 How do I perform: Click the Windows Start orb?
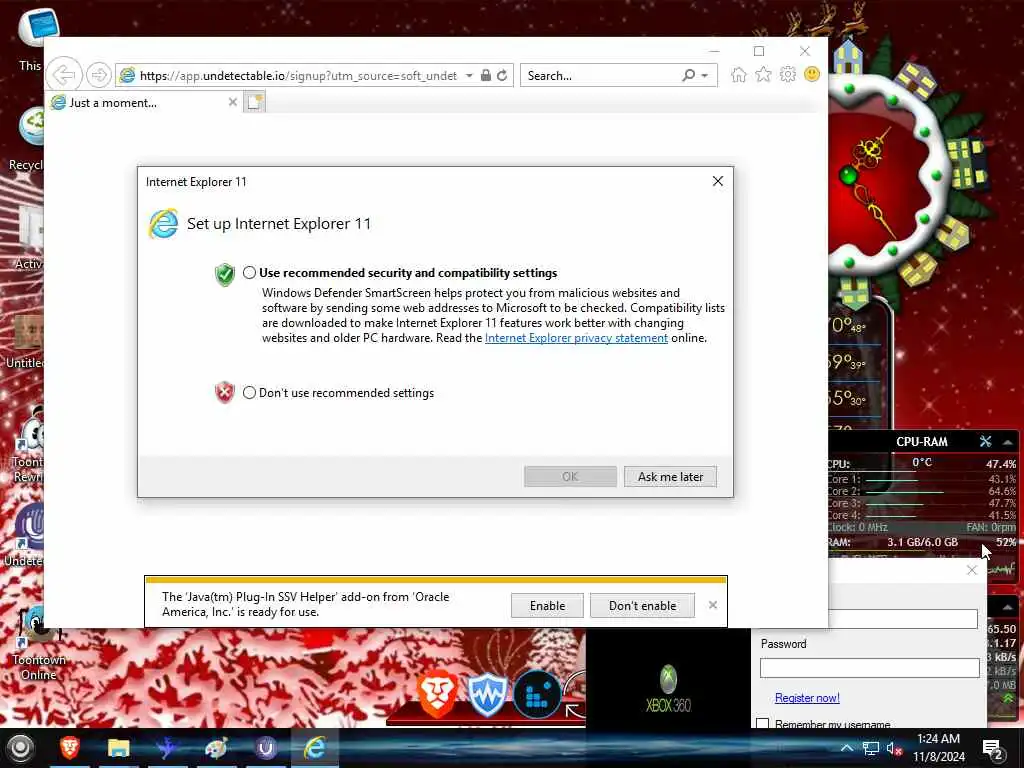20,748
